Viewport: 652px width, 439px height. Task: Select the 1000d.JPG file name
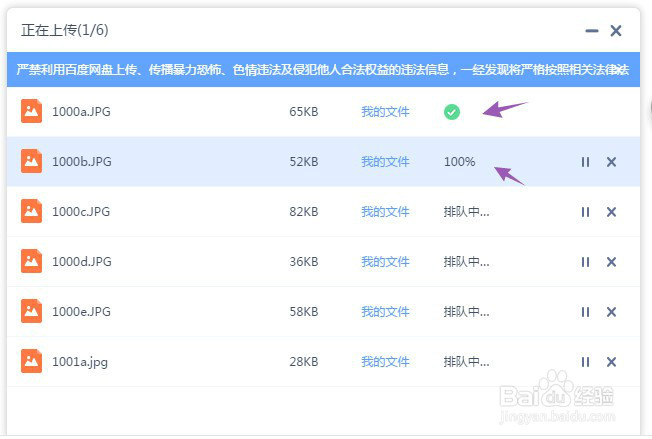82,262
